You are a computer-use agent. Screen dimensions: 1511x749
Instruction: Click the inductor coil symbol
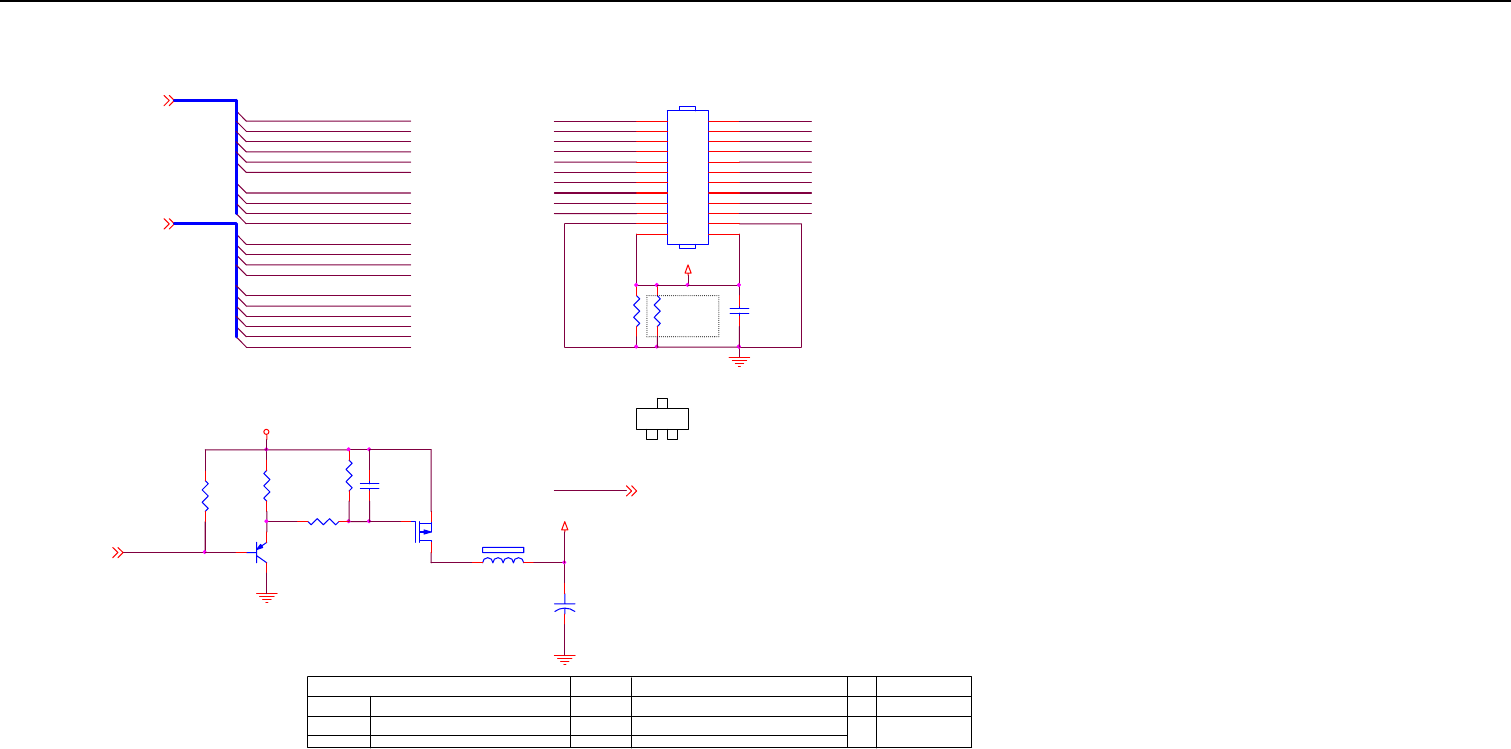tap(502, 561)
